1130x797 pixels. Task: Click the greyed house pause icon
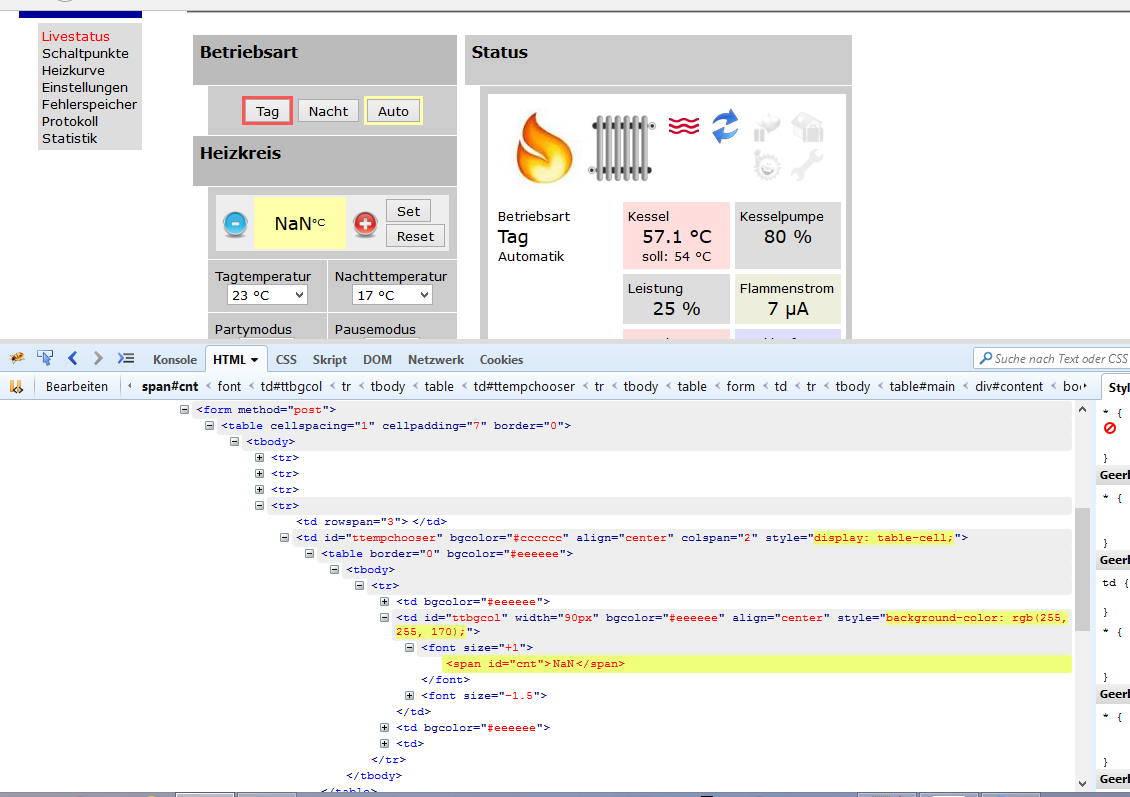pyautogui.click(x=807, y=127)
